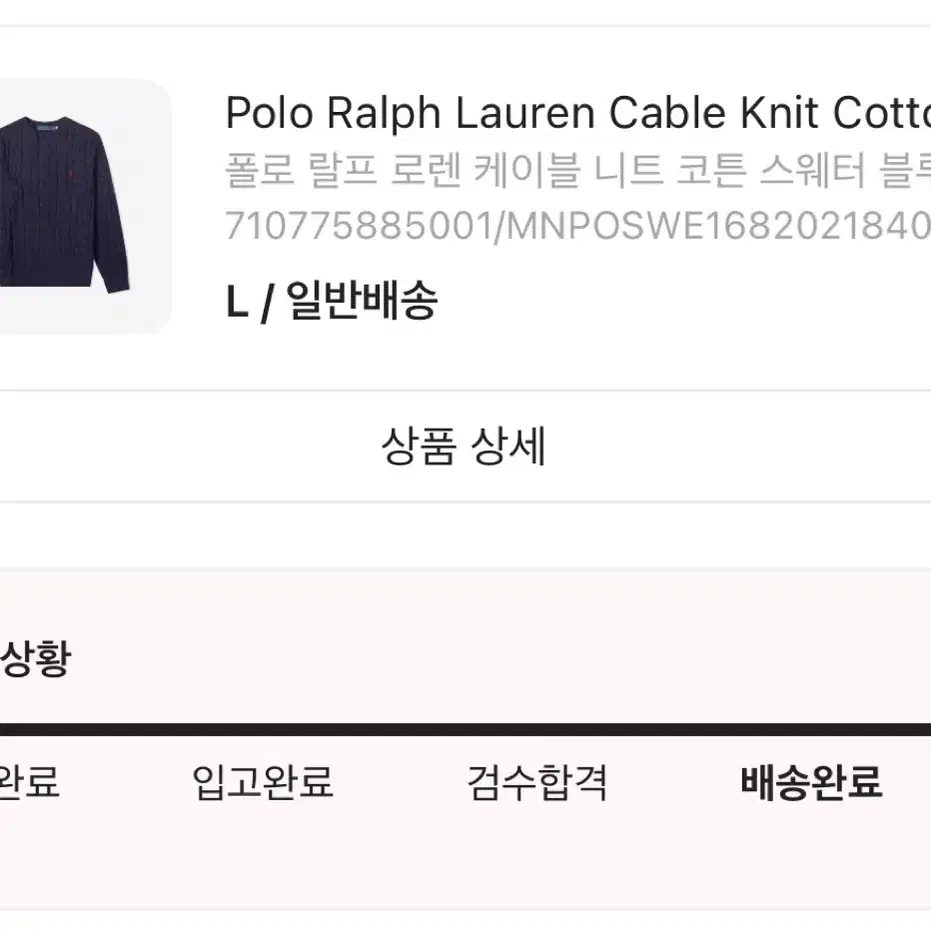The image size is (931, 931).
Task: Select the Korean product name 폴로 랄프 로렌
Action: pyautogui.click(x=343, y=169)
